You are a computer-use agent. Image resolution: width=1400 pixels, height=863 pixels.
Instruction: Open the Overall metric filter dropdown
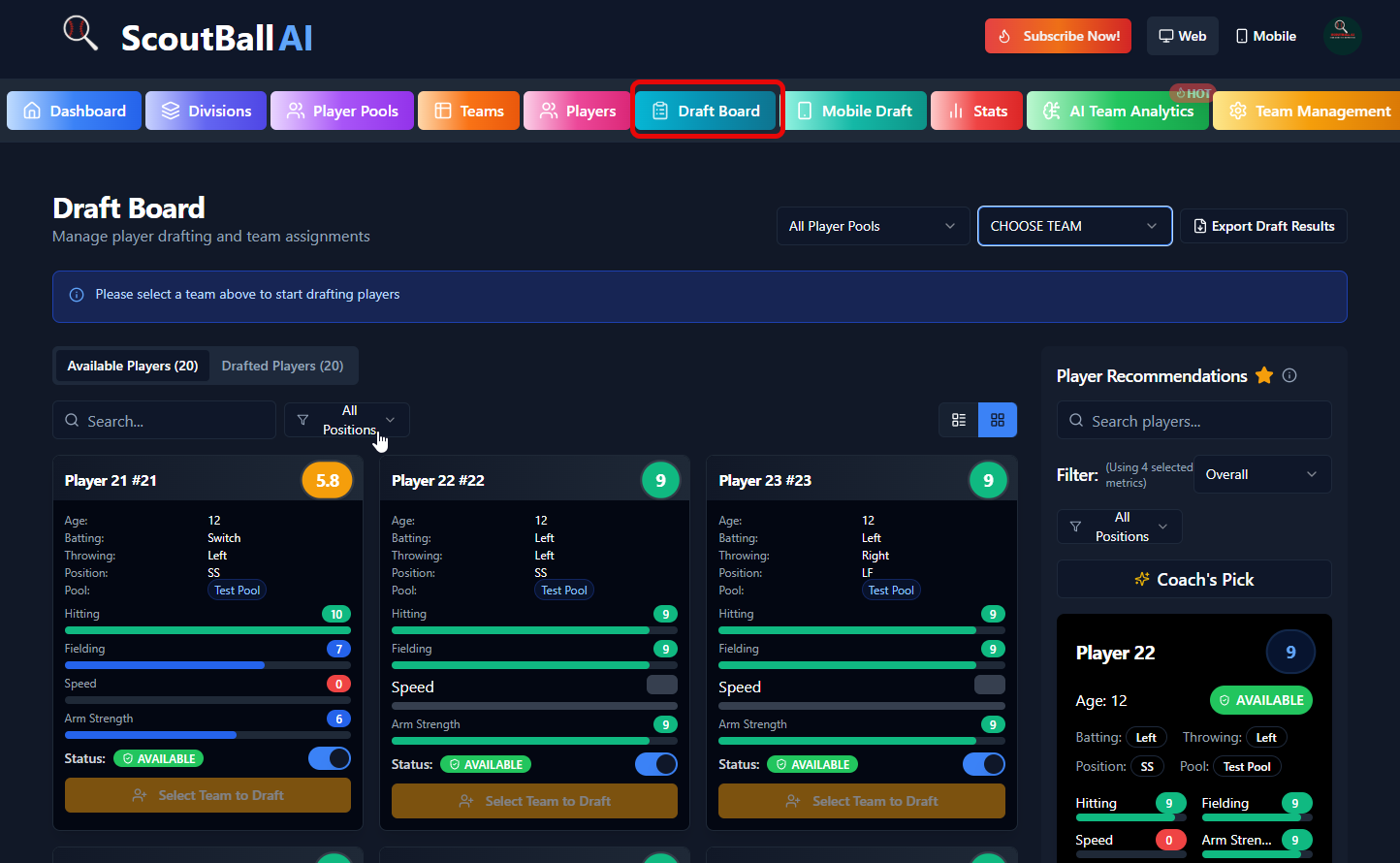pos(1262,474)
